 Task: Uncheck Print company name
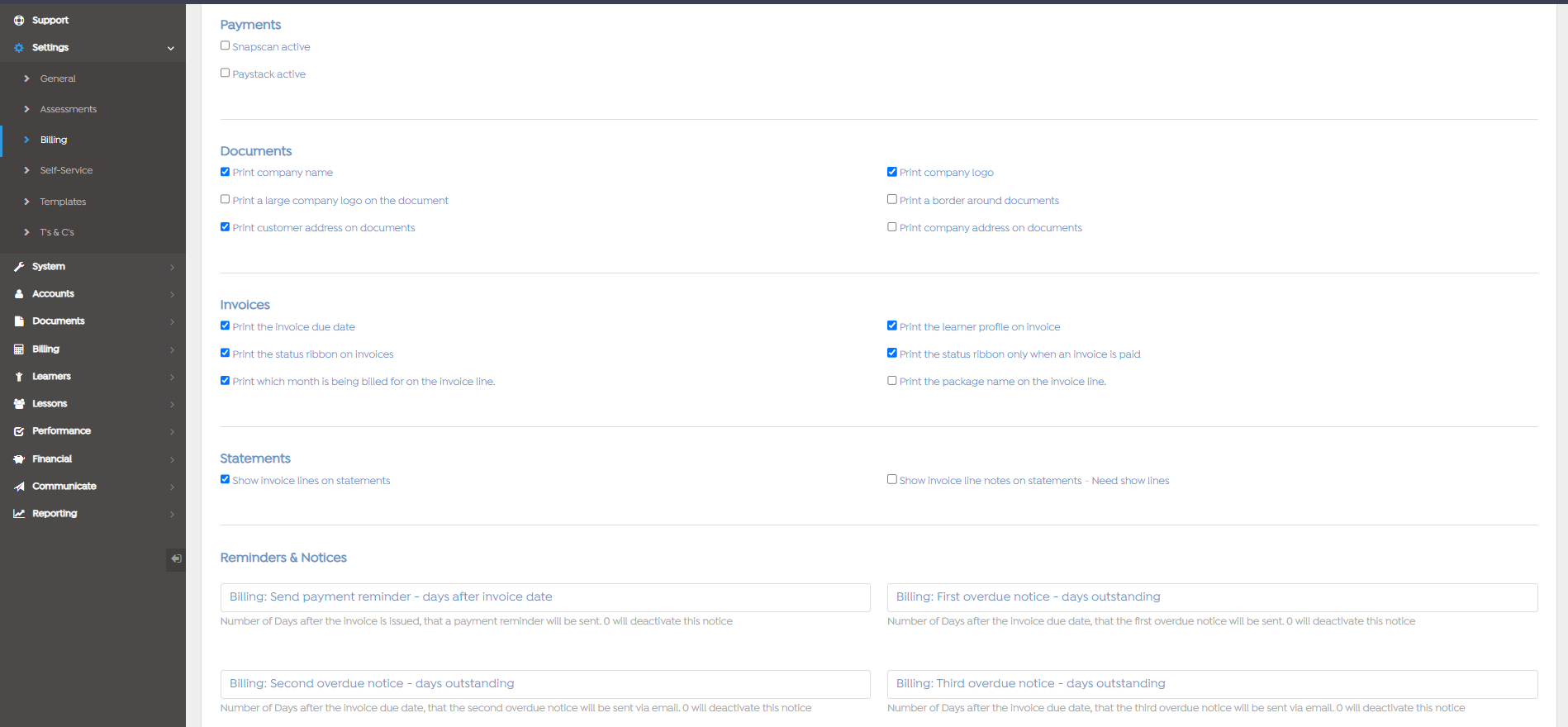[225, 172]
